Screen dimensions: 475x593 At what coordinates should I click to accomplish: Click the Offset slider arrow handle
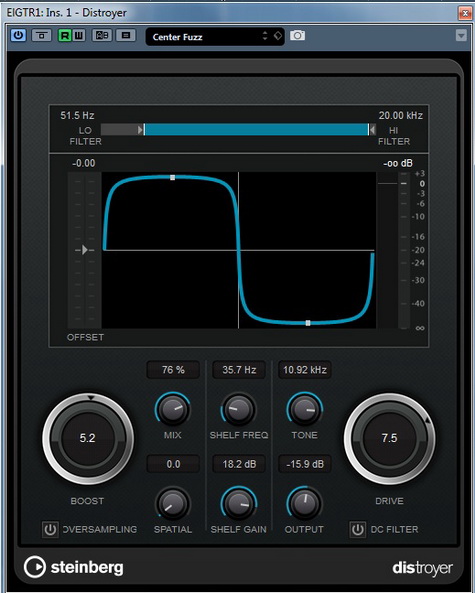[x=84, y=250]
